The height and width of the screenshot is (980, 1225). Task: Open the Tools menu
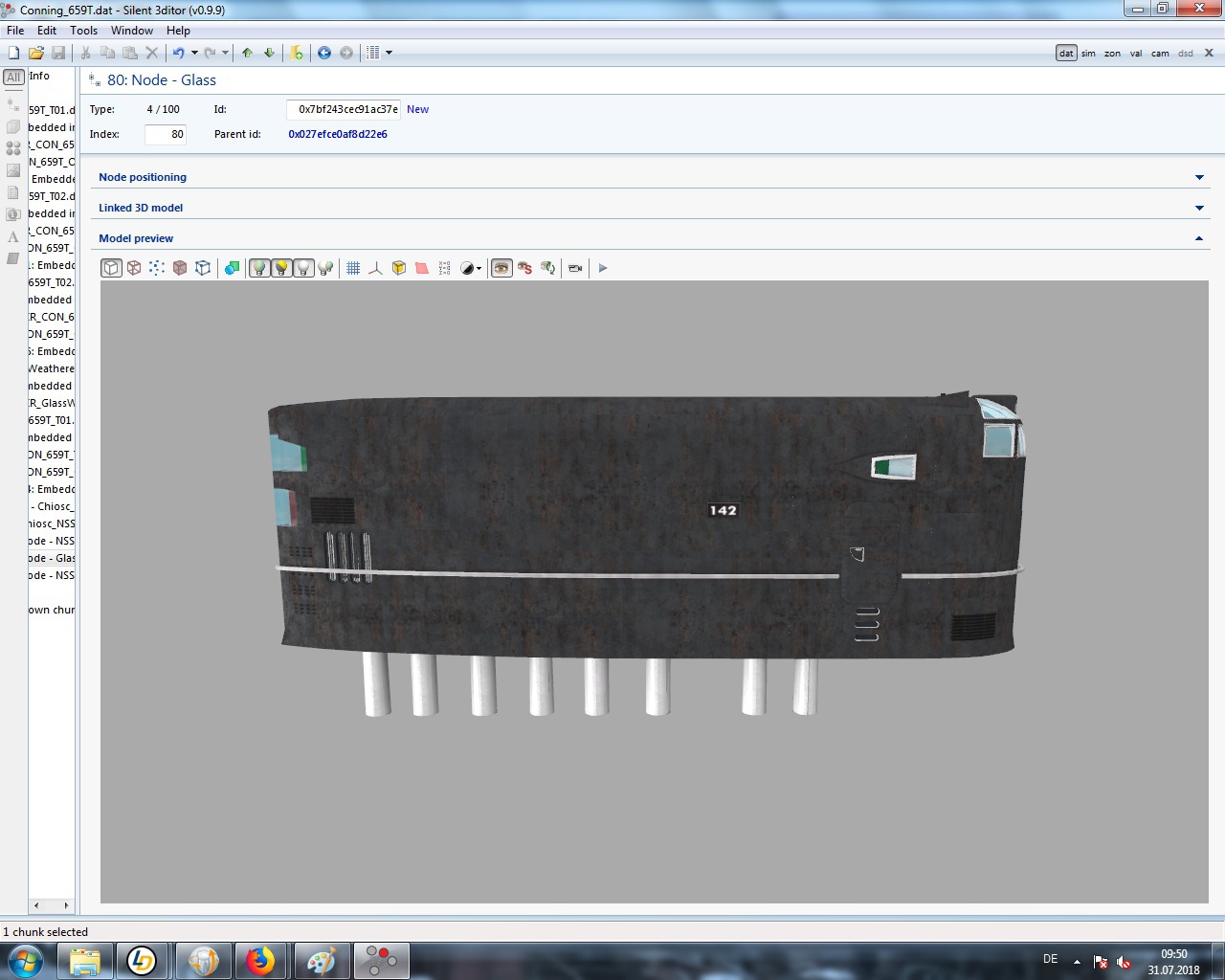[x=83, y=31]
